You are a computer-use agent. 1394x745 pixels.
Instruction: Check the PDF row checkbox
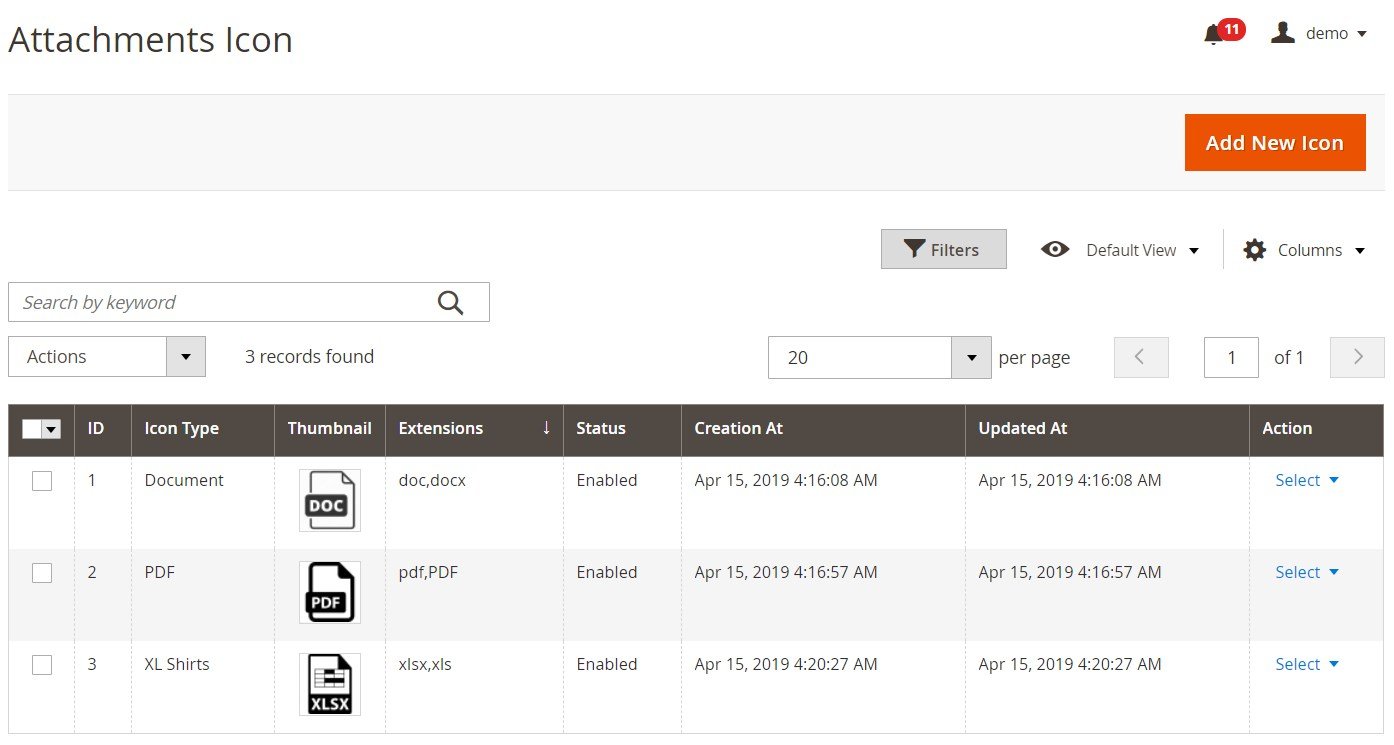point(42,573)
